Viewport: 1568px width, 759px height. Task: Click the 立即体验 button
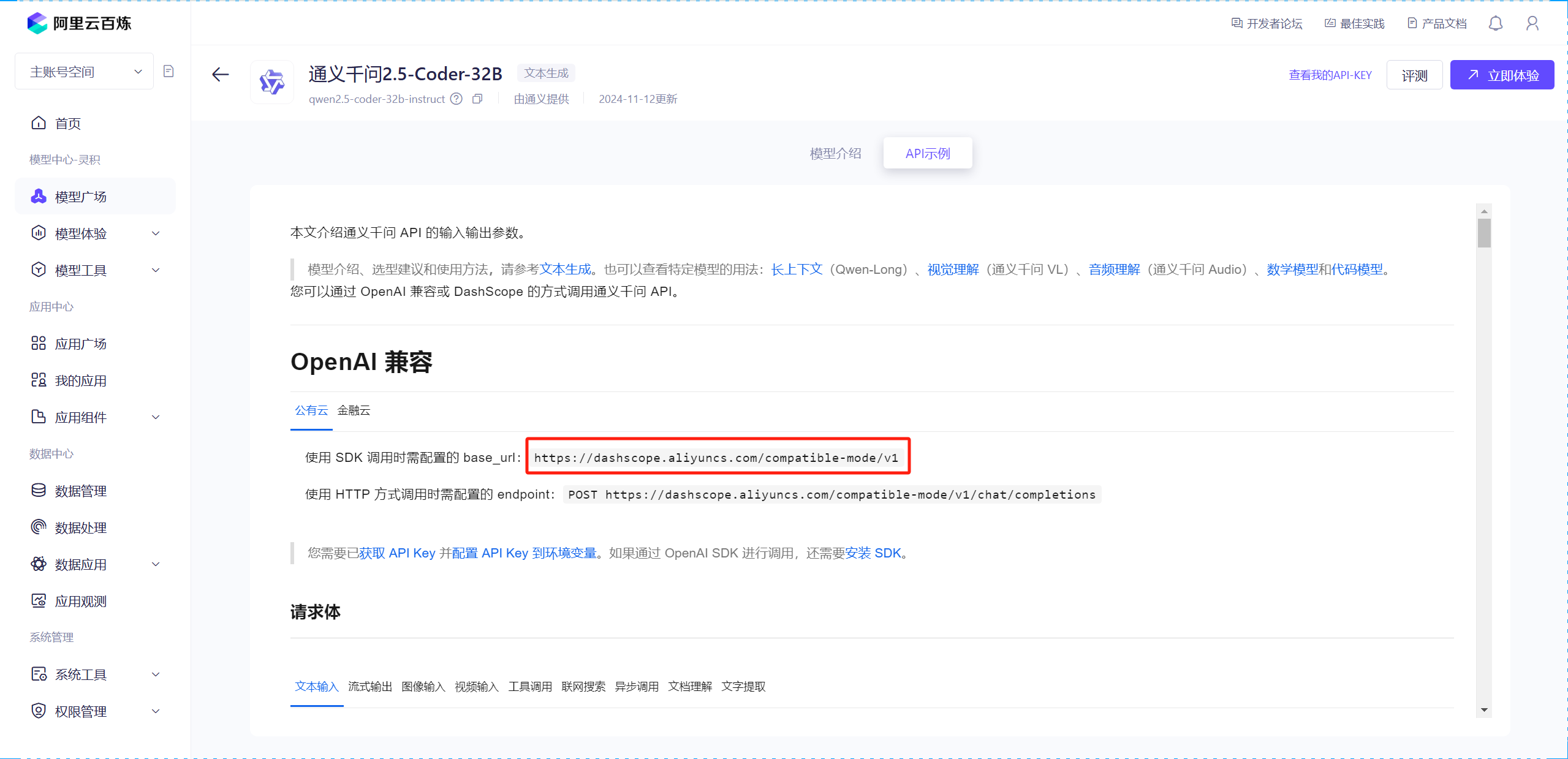click(1502, 74)
